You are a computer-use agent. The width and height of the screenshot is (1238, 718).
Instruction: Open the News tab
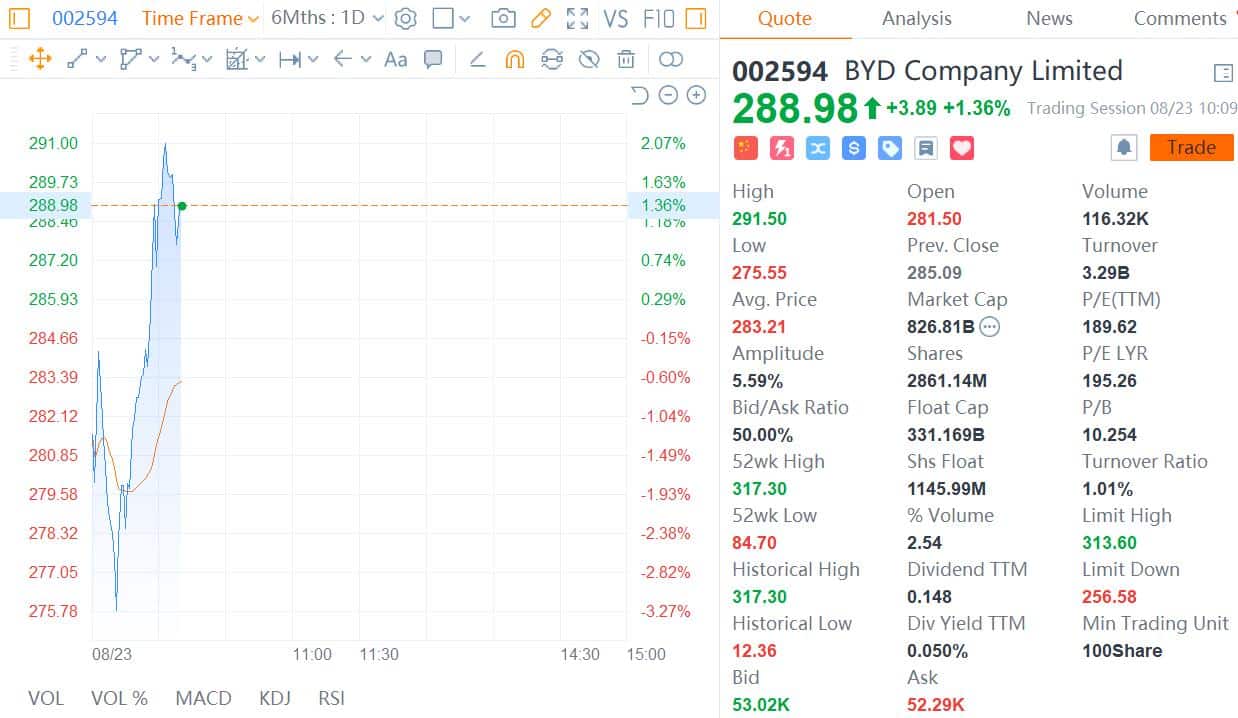coord(1049,18)
